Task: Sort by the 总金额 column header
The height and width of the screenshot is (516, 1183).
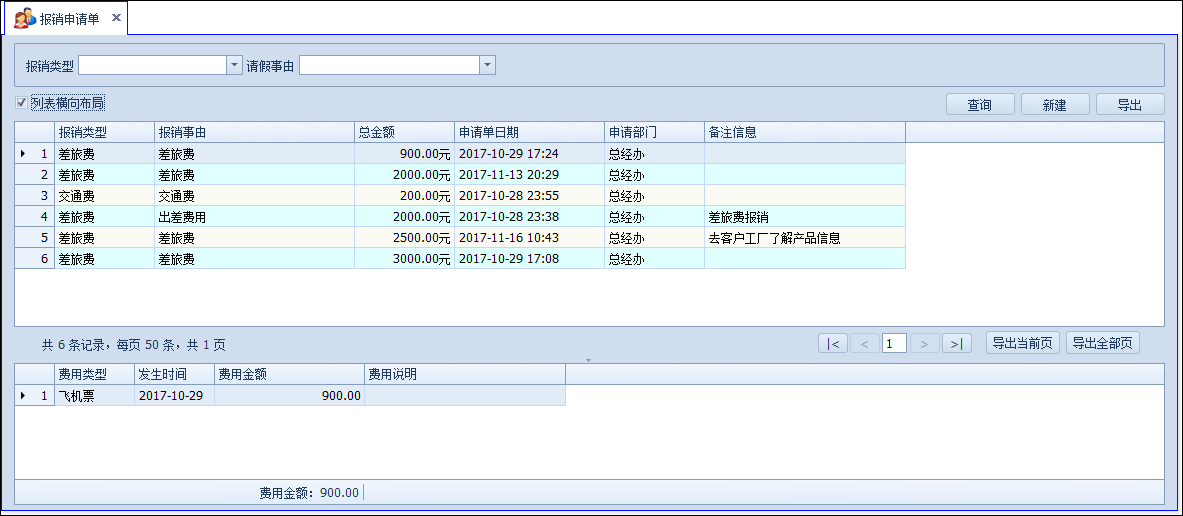Action: (x=404, y=132)
